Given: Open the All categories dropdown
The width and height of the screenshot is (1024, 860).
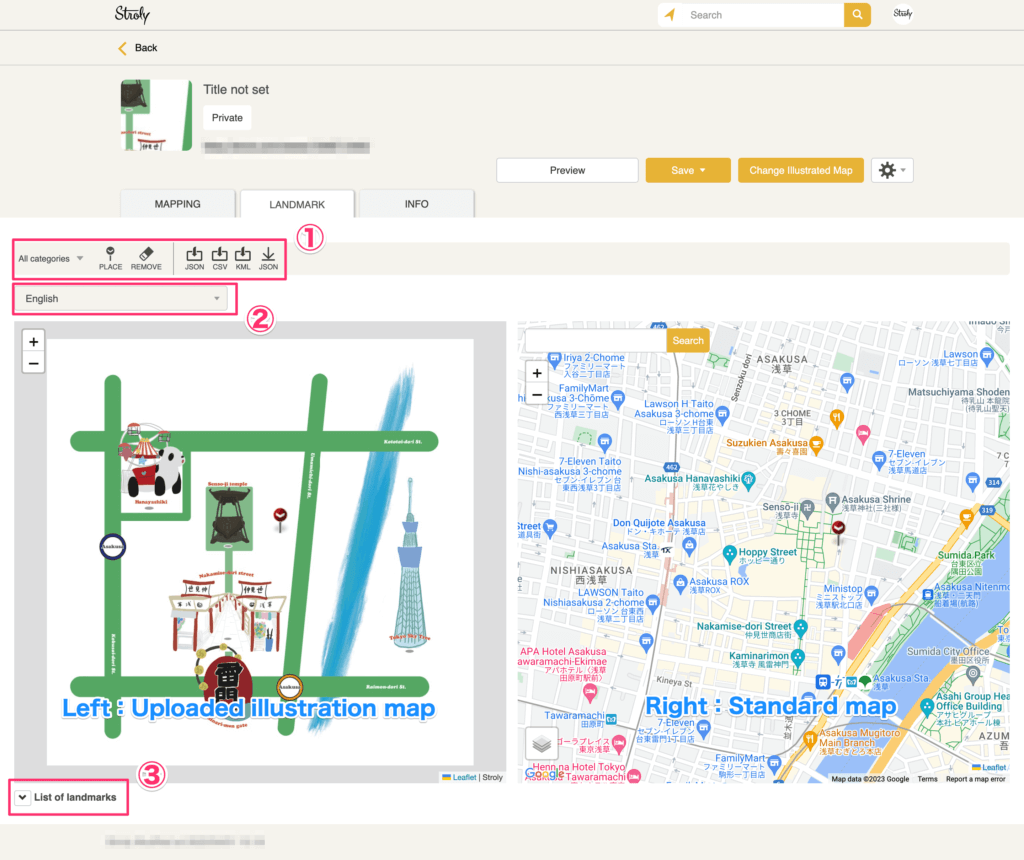Looking at the screenshot, I should (51, 259).
